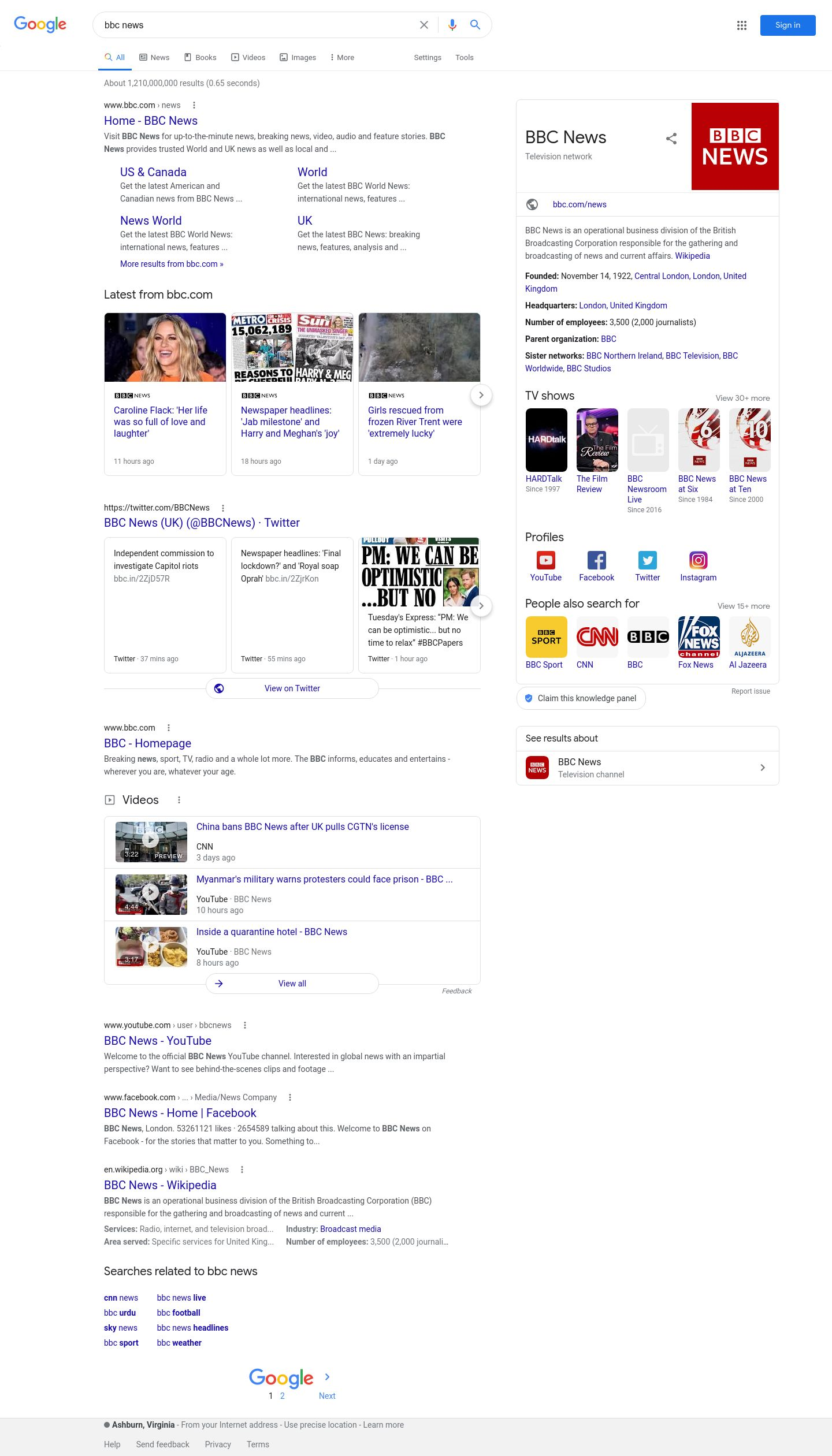Open BBC News Twitter profile icon
Screen dimensions: 832x1456
648,560
